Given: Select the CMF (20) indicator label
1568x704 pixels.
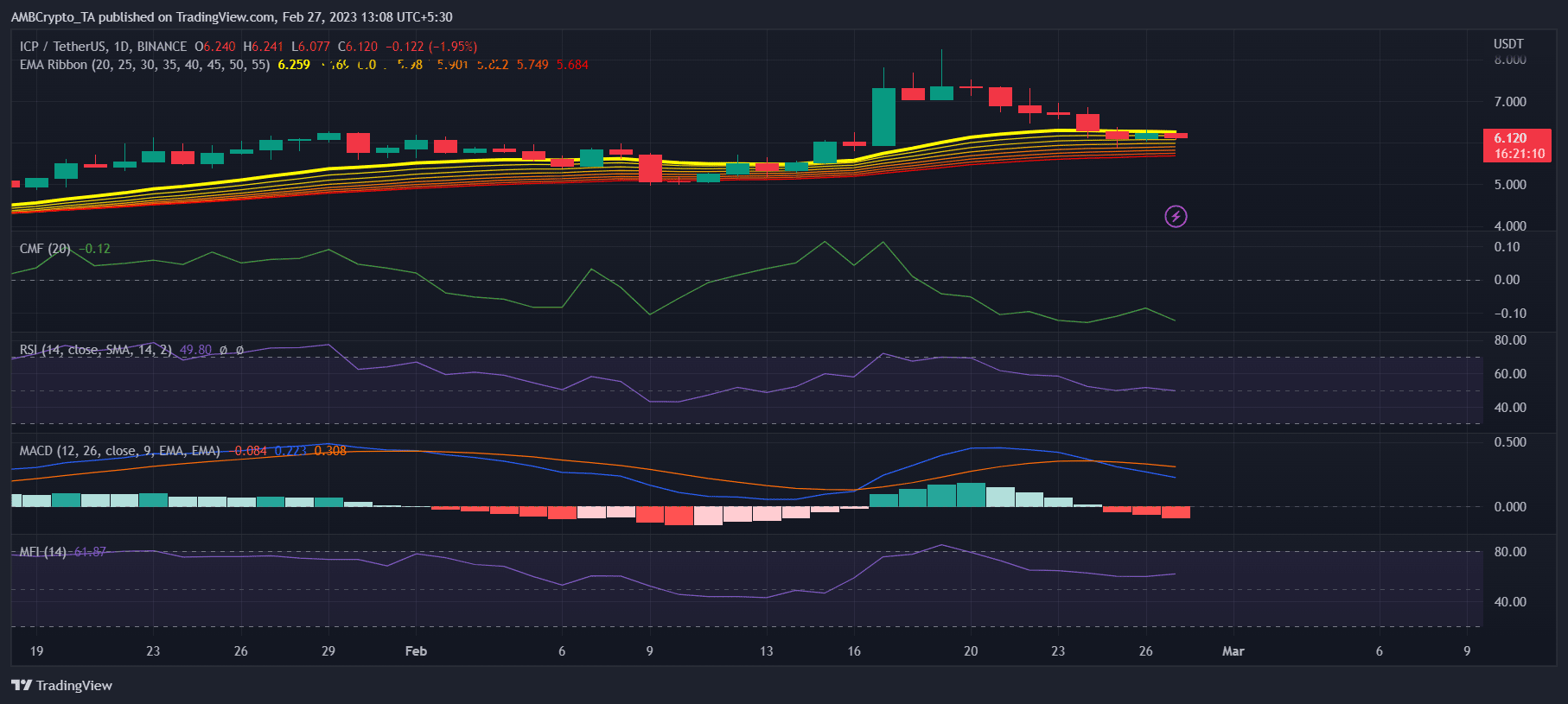Looking at the screenshot, I should (45, 249).
